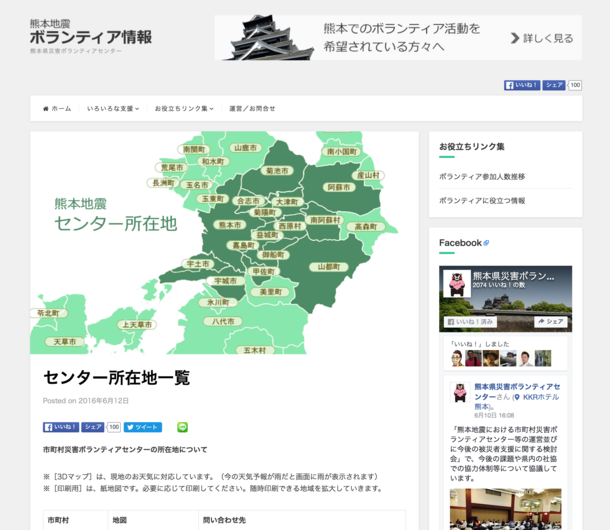
Task: Click the ホーム home icon in navigation
Action: coord(46,108)
